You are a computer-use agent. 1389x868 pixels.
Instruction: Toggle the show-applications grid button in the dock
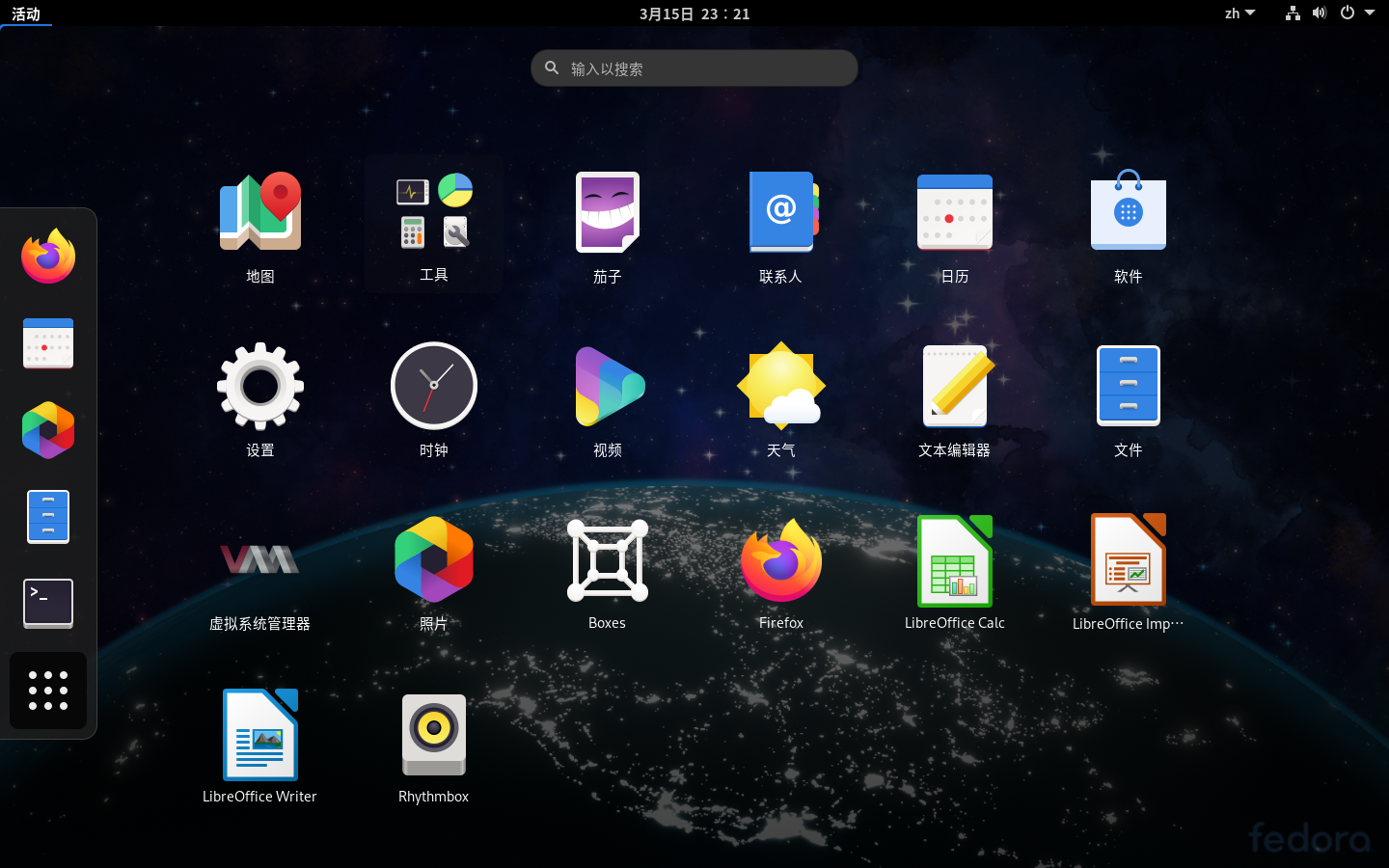pyautogui.click(x=48, y=691)
